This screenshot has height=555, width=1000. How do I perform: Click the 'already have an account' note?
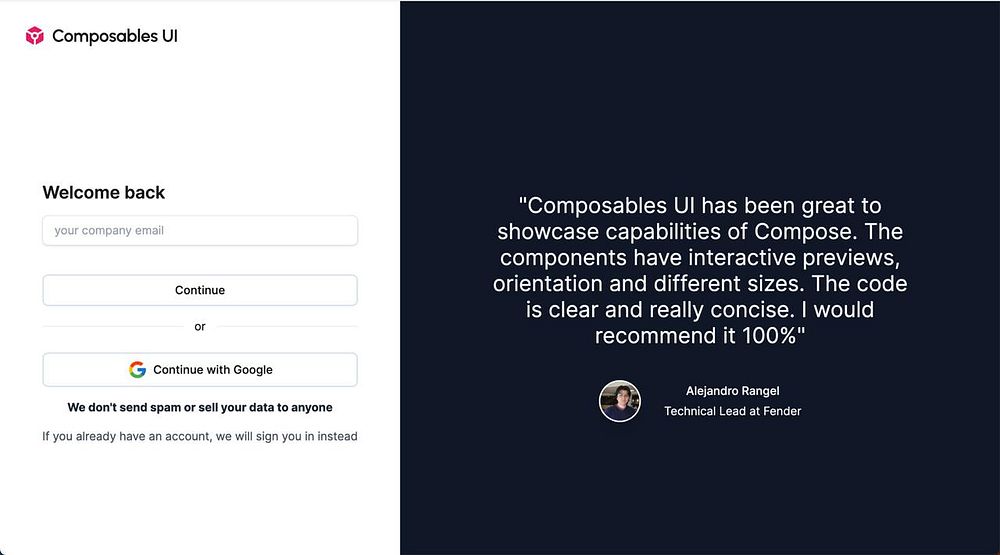pos(200,436)
